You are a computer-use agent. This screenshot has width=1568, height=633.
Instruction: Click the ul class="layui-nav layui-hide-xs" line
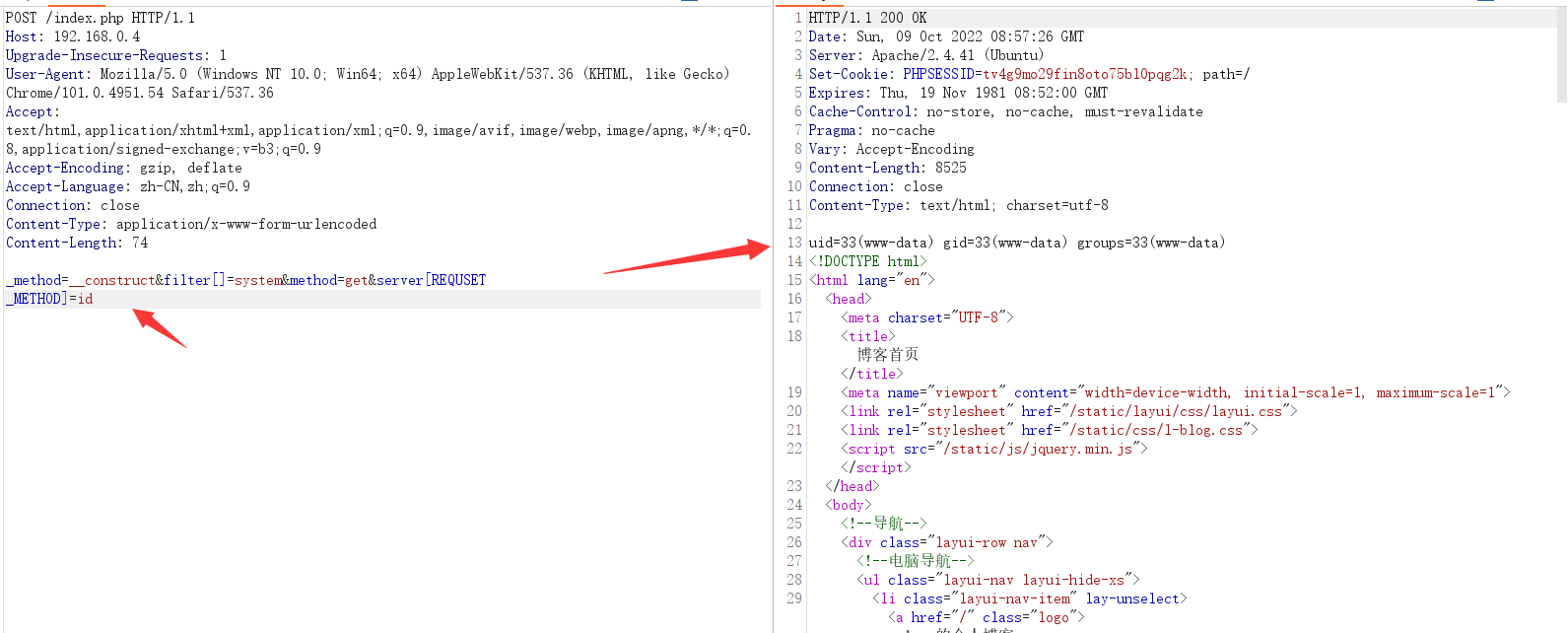tap(997, 580)
